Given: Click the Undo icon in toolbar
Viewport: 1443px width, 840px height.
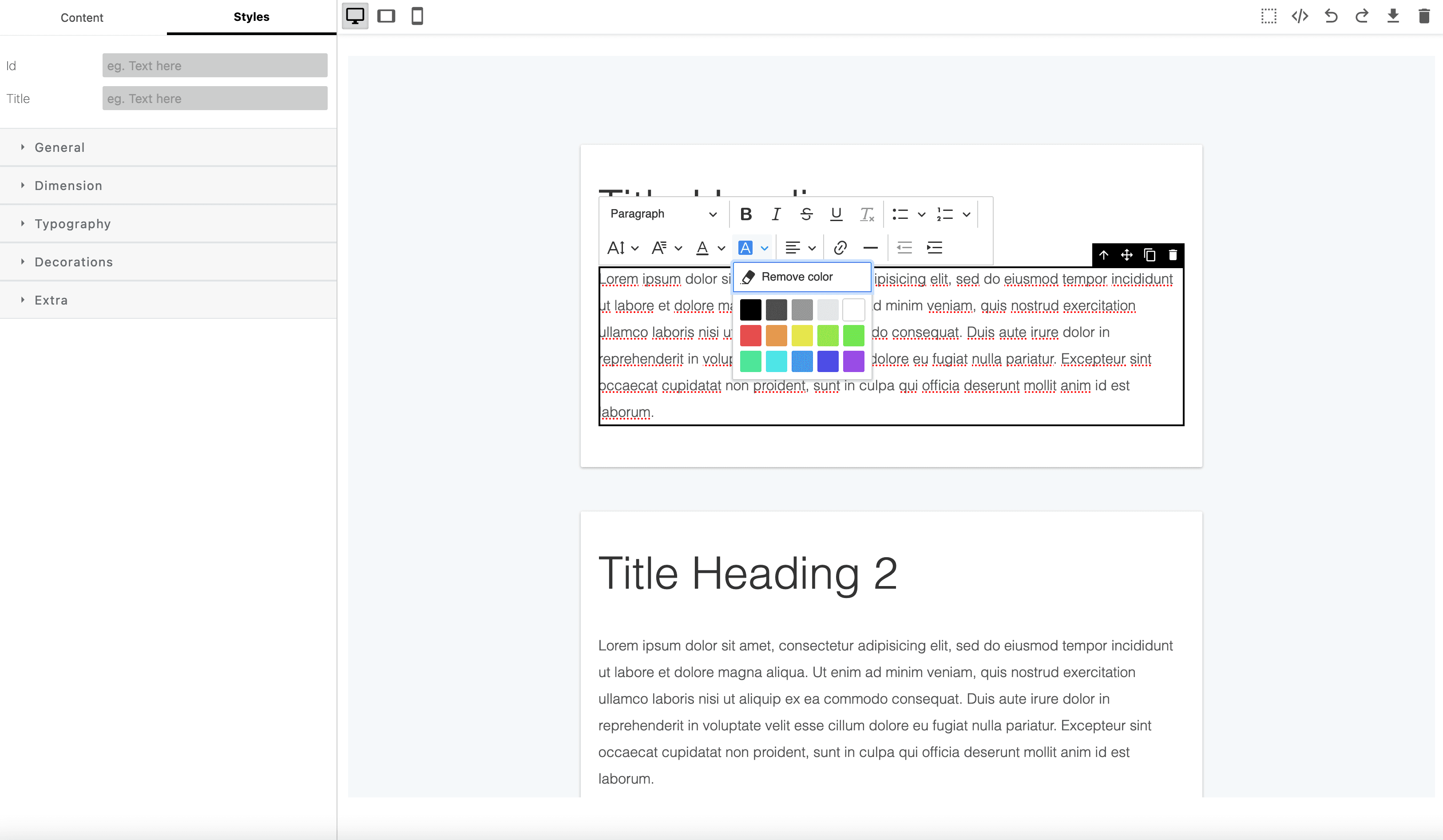Looking at the screenshot, I should (1331, 16).
